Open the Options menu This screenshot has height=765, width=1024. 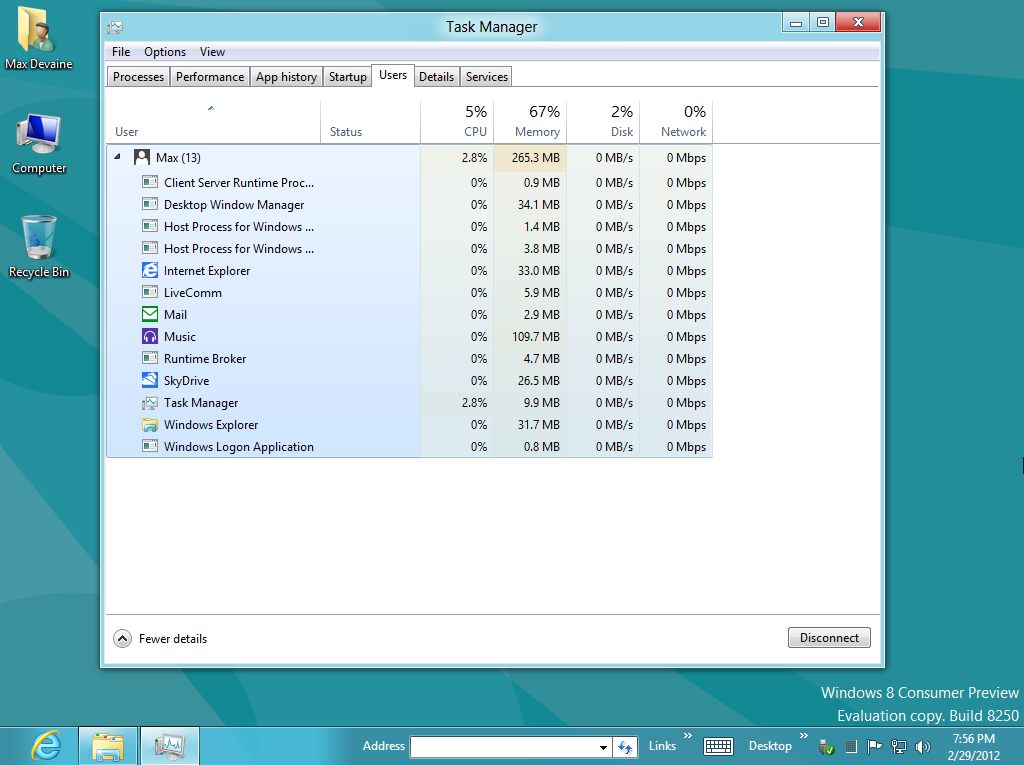pyautogui.click(x=165, y=52)
